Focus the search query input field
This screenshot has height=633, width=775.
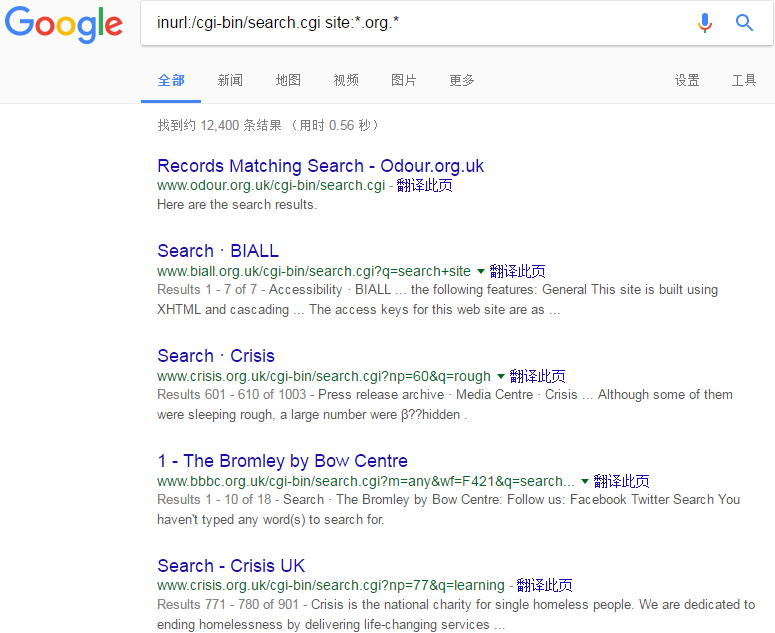pyautogui.click(x=415, y=23)
